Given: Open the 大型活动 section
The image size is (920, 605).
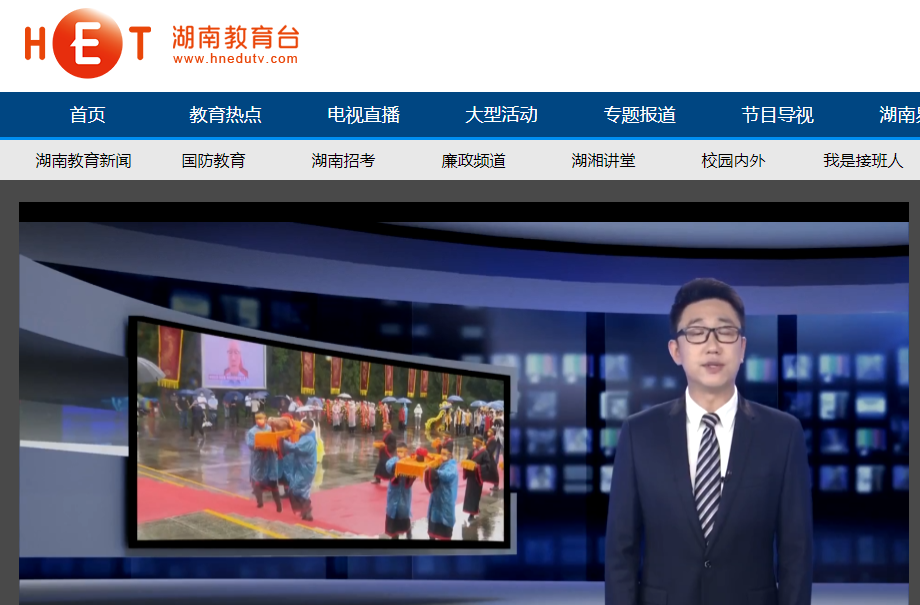Looking at the screenshot, I should [501, 115].
